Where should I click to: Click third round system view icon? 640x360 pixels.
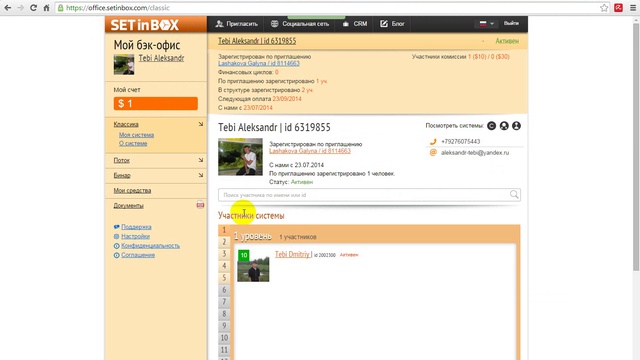[x=516, y=126]
